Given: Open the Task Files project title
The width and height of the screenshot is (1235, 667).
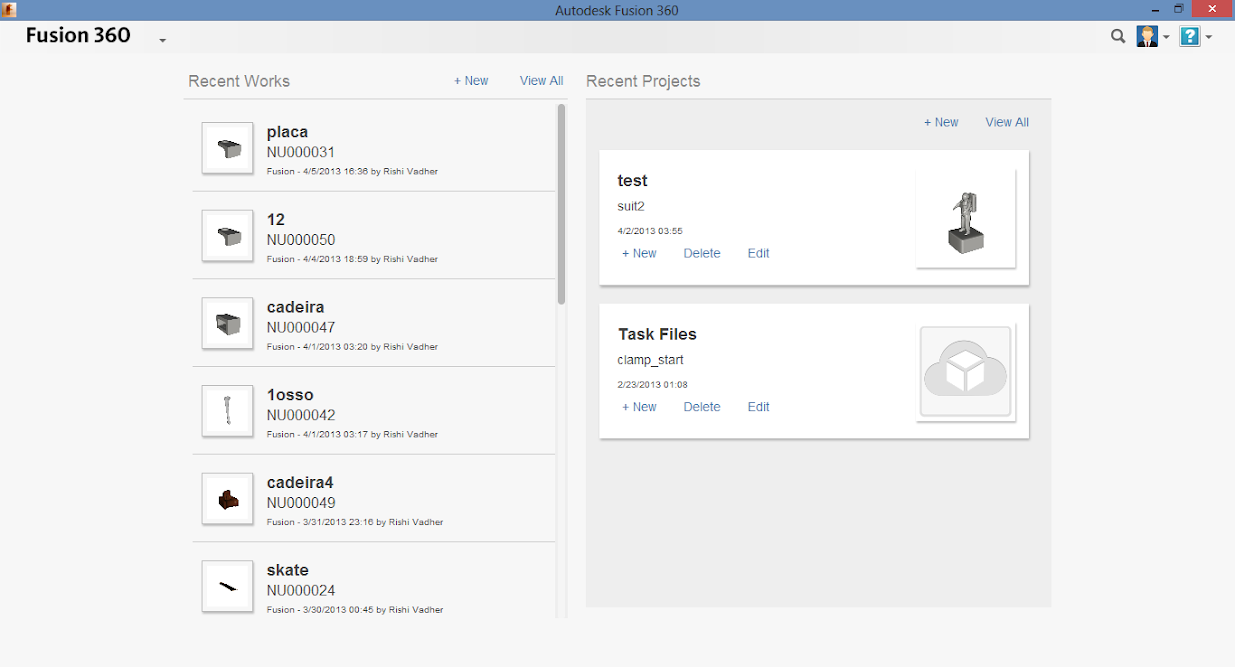Looking at the screenshot, I should point(657,334).
